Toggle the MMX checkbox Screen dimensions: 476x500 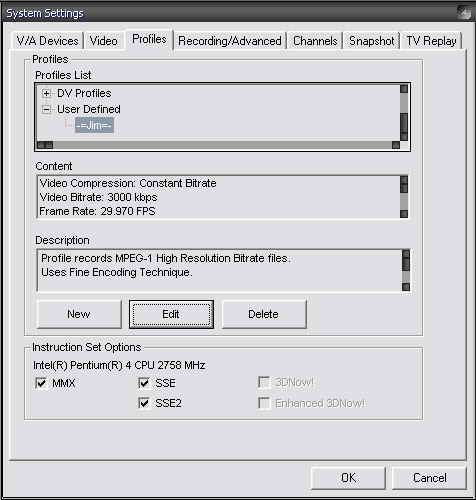point(41,383)
